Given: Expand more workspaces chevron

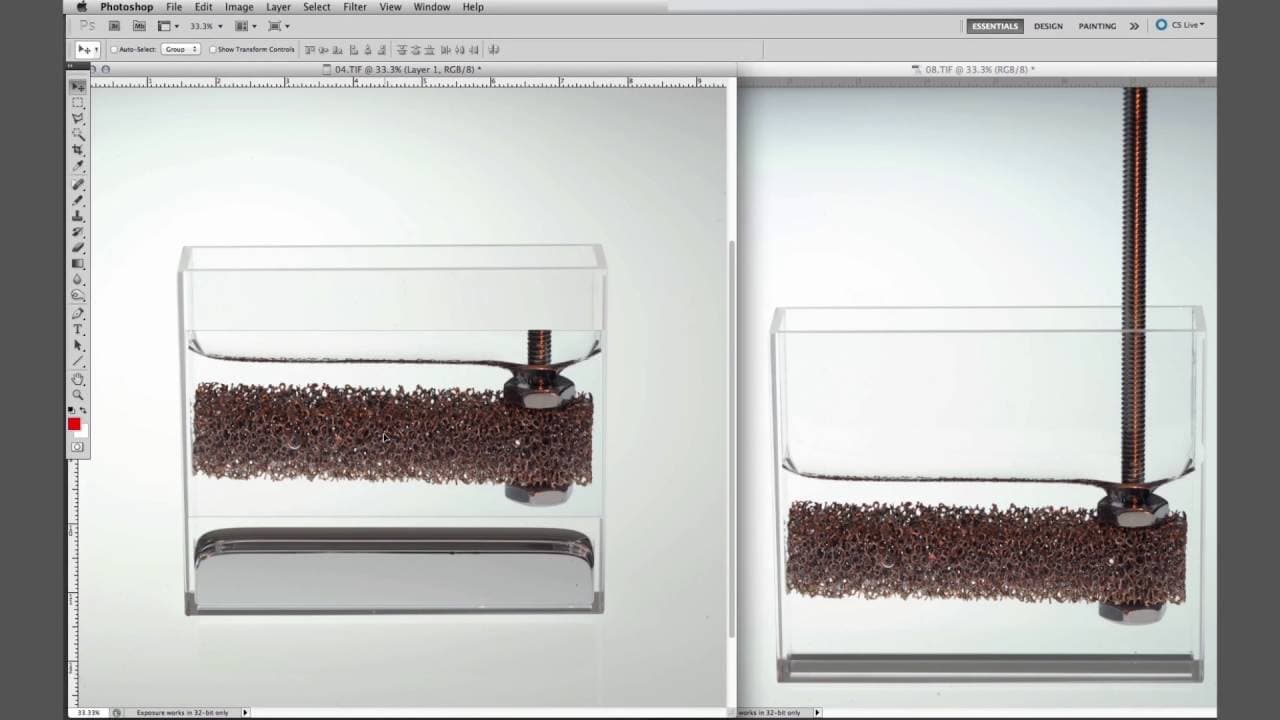Looking at the screenshot, I should tap(1134, 26).
